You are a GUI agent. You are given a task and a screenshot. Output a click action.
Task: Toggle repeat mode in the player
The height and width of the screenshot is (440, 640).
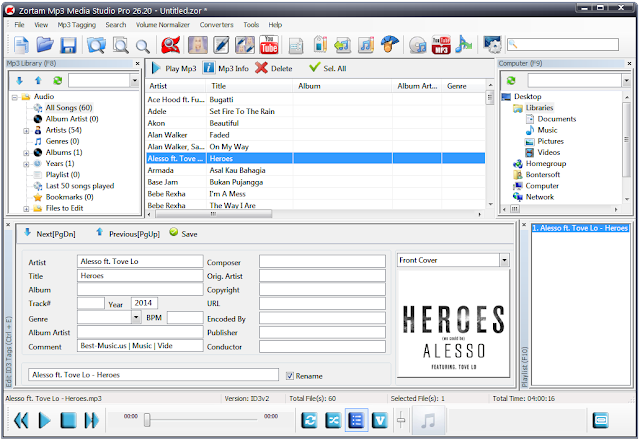coord(309,420)
